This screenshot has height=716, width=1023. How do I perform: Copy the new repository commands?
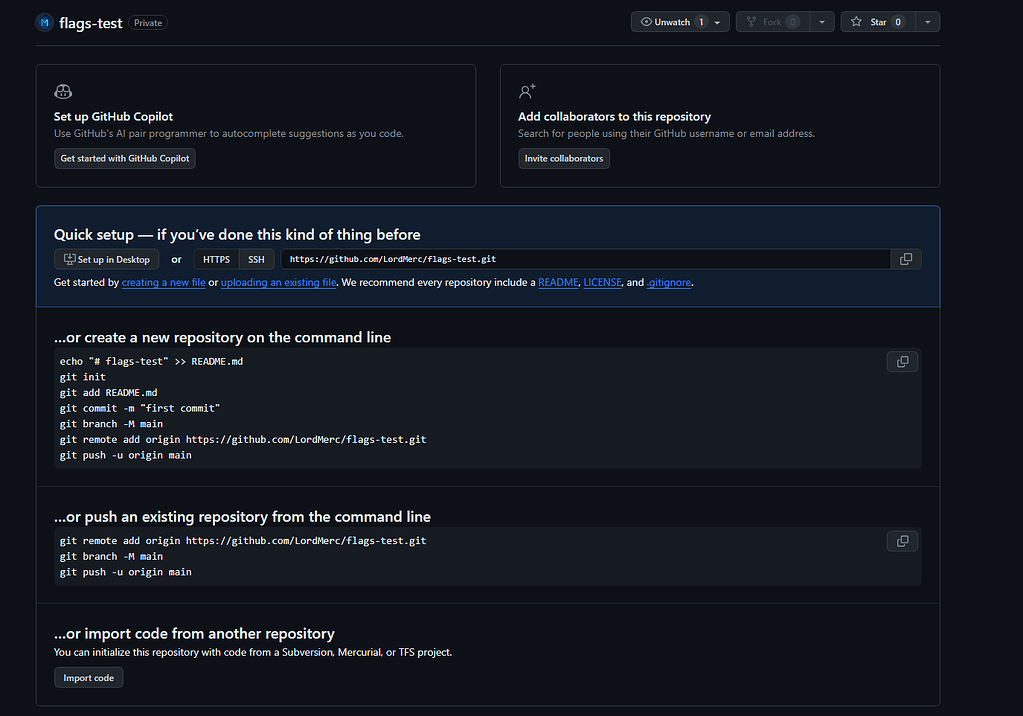(902, 362)
